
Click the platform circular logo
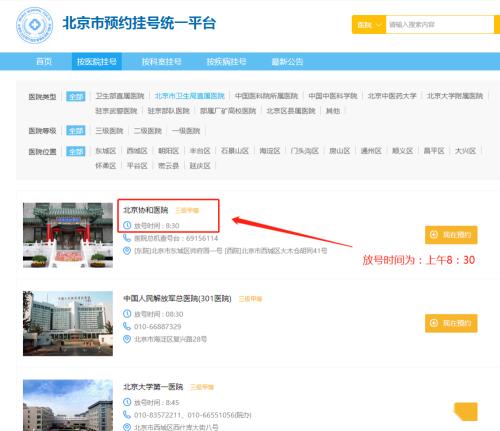pos(35,25)
